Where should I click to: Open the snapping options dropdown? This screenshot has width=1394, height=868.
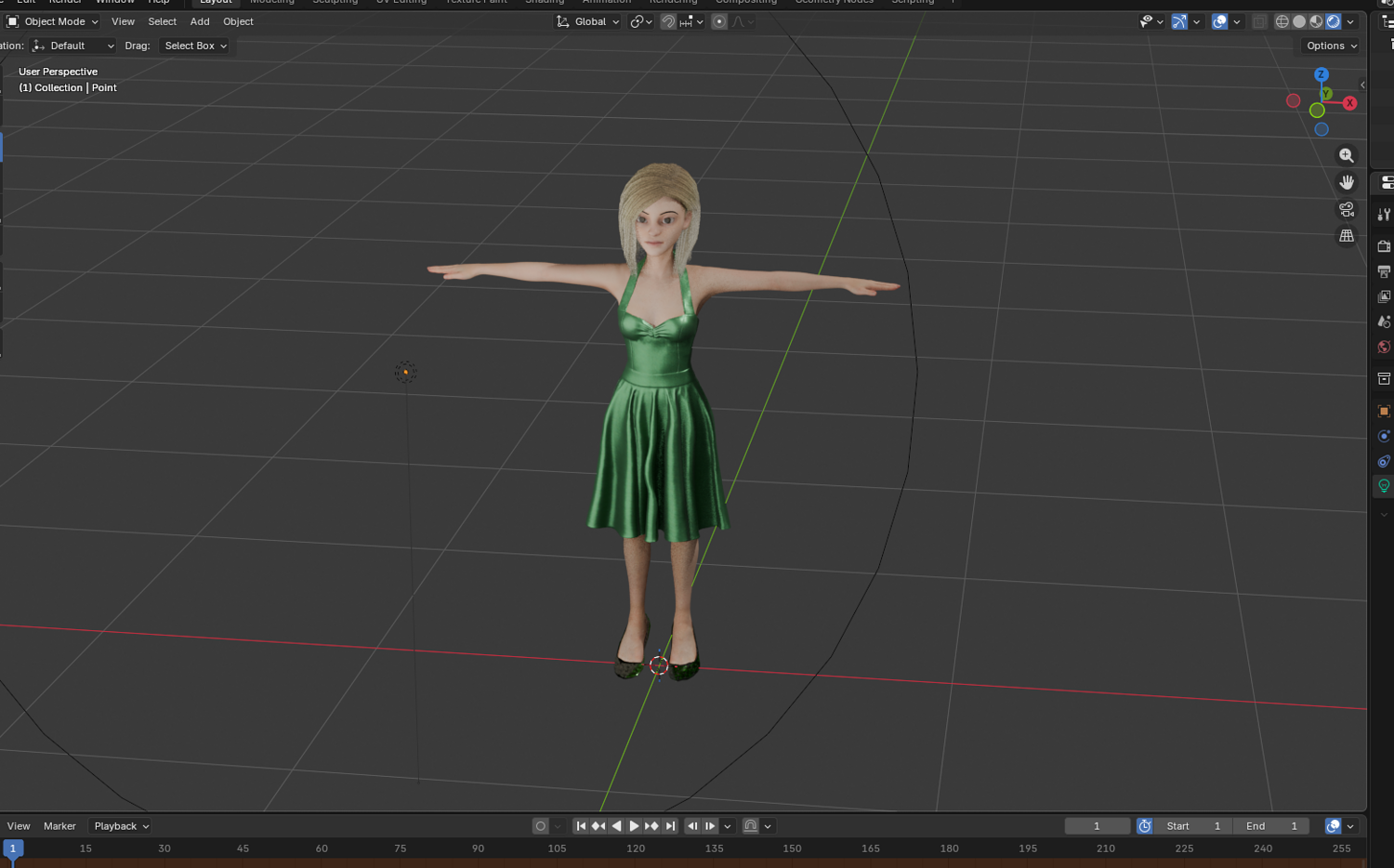[x=692, y=21]
